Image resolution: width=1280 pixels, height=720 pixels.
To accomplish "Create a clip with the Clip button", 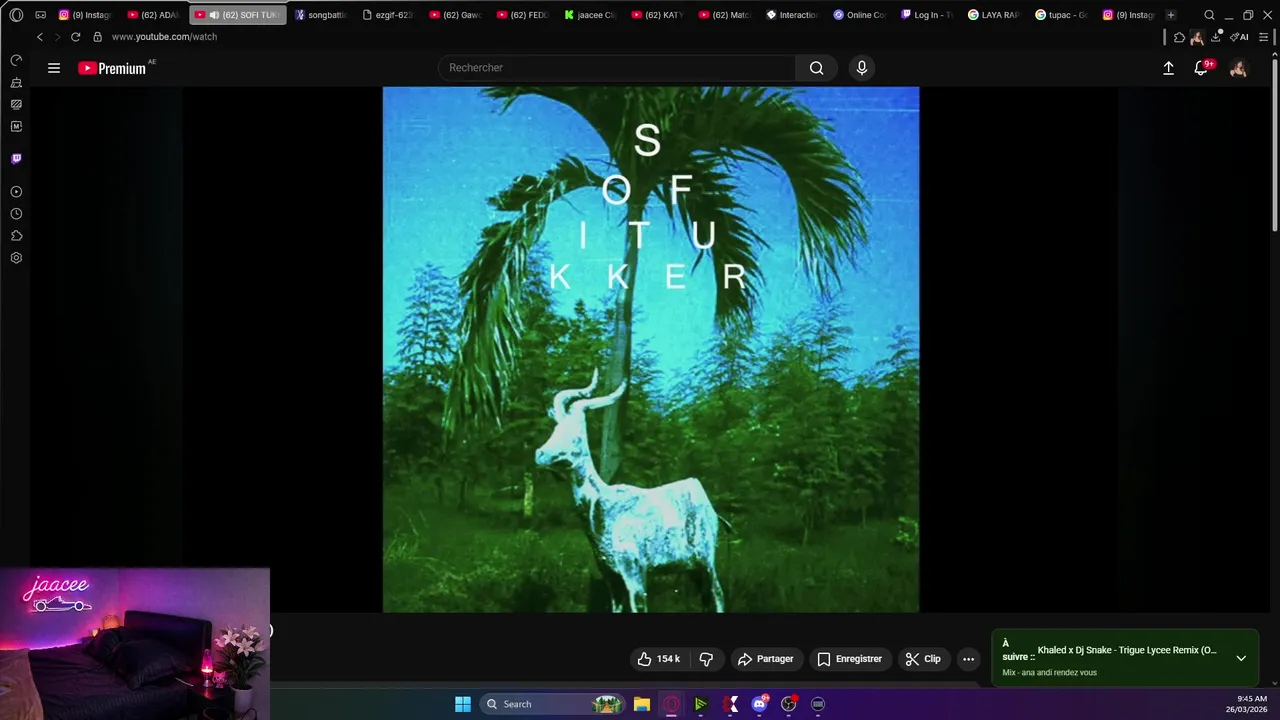I will (922, 659).
